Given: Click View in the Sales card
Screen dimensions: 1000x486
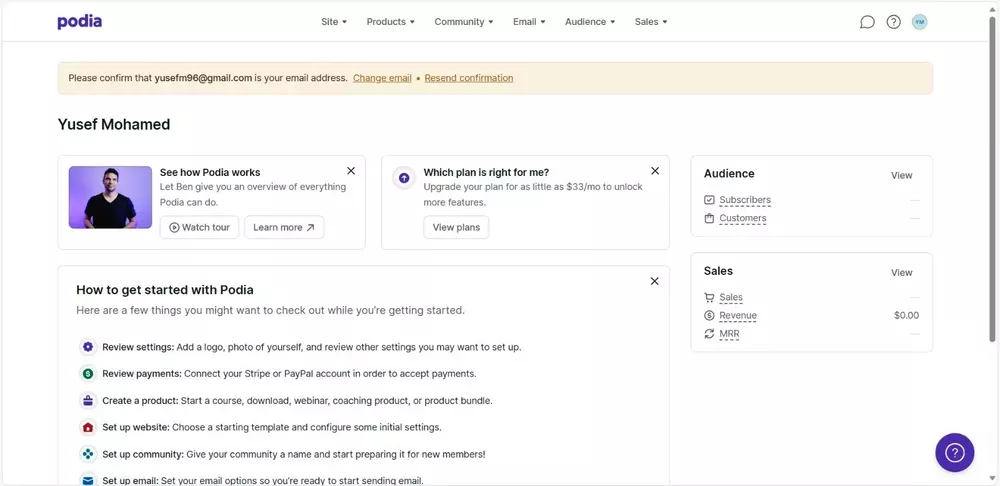Looking at the screenshot, I should click(902, 273).
